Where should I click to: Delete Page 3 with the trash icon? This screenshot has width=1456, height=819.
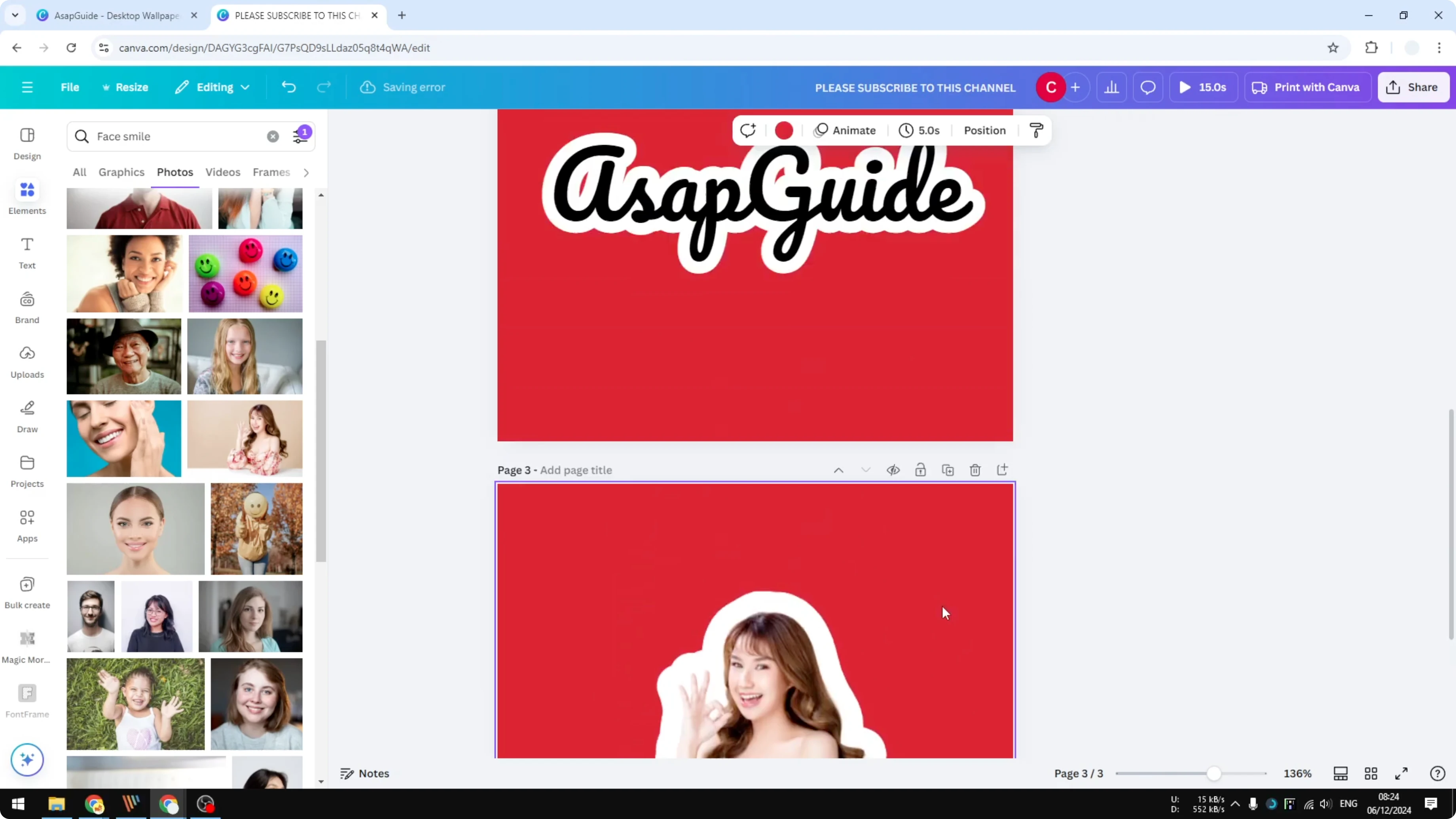coord(975,470)
